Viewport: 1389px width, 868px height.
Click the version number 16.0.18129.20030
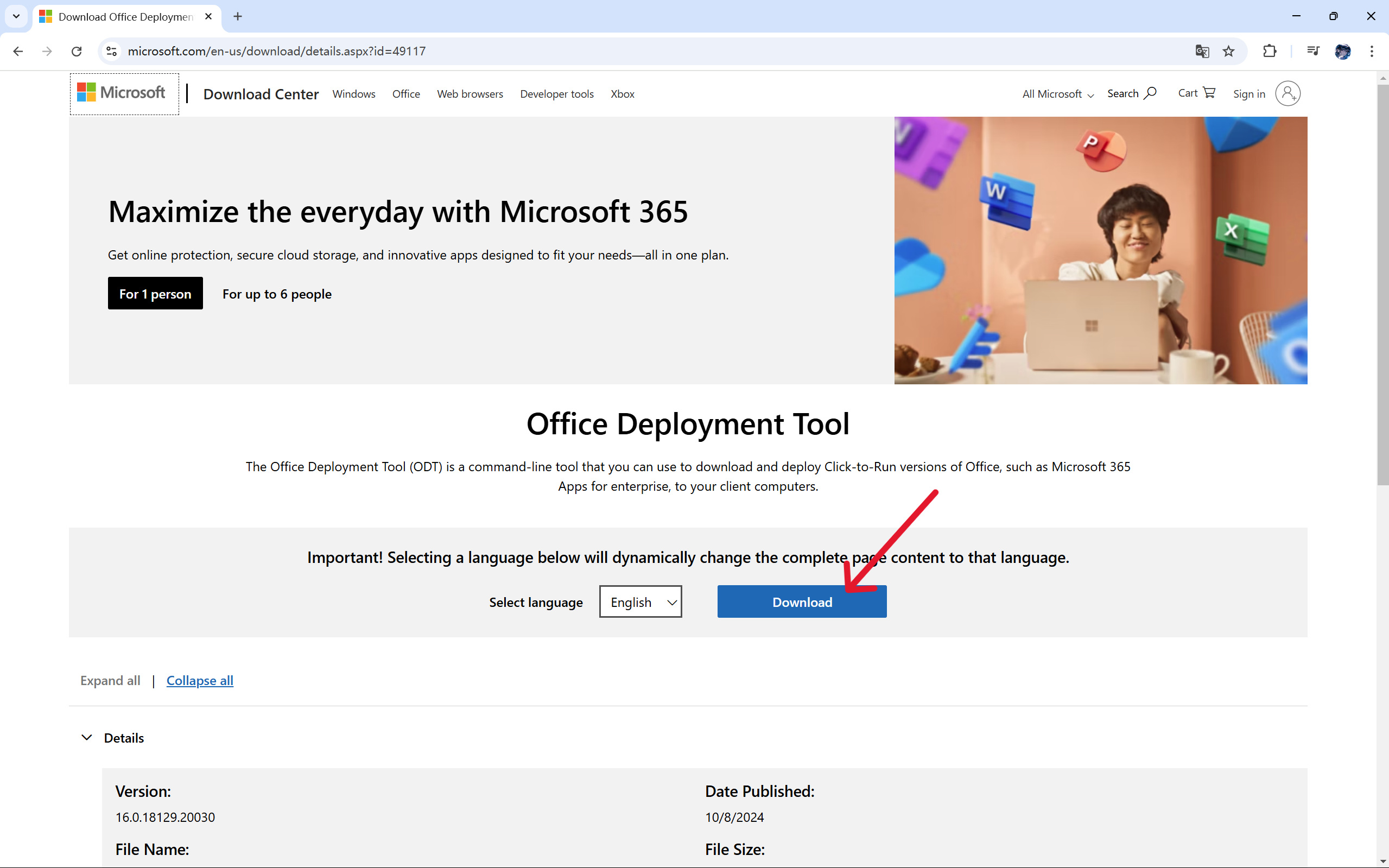[x=164, y=817]
